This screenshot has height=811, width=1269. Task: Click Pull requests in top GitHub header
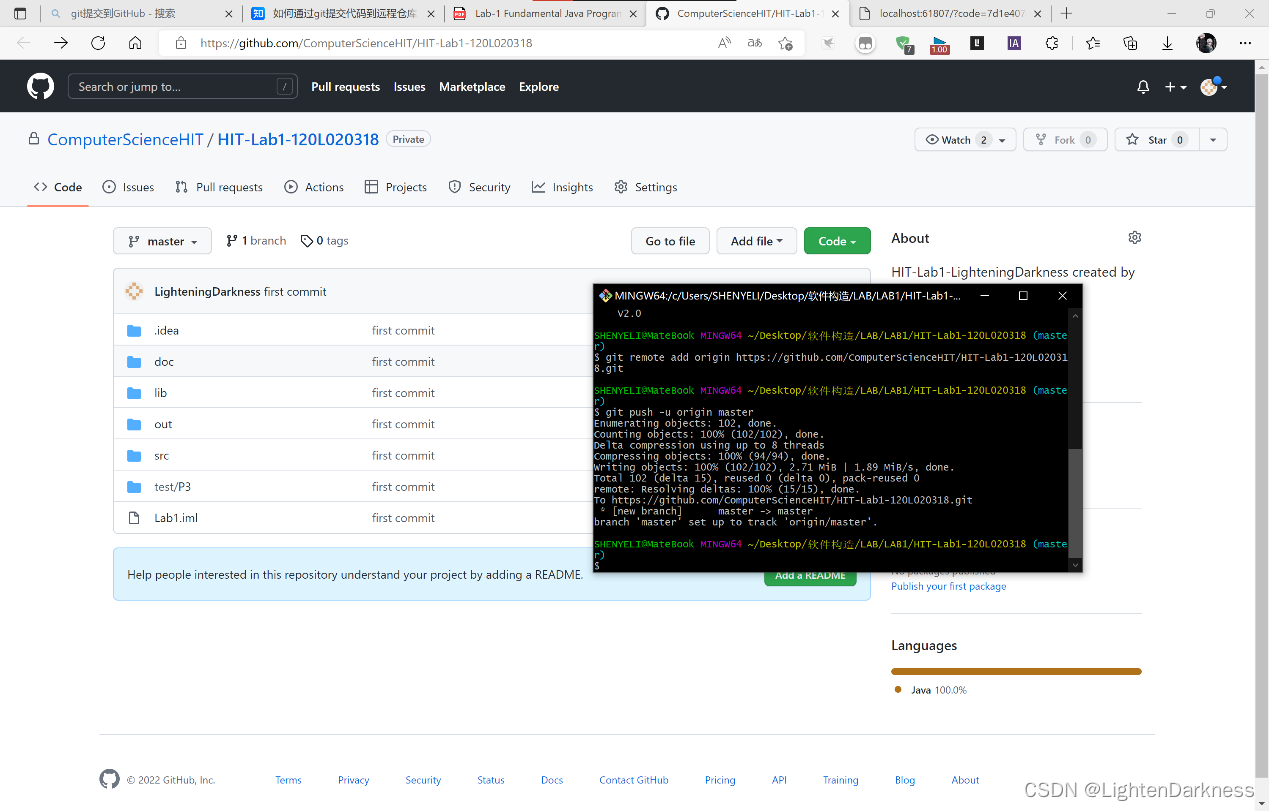coord(345,87)
